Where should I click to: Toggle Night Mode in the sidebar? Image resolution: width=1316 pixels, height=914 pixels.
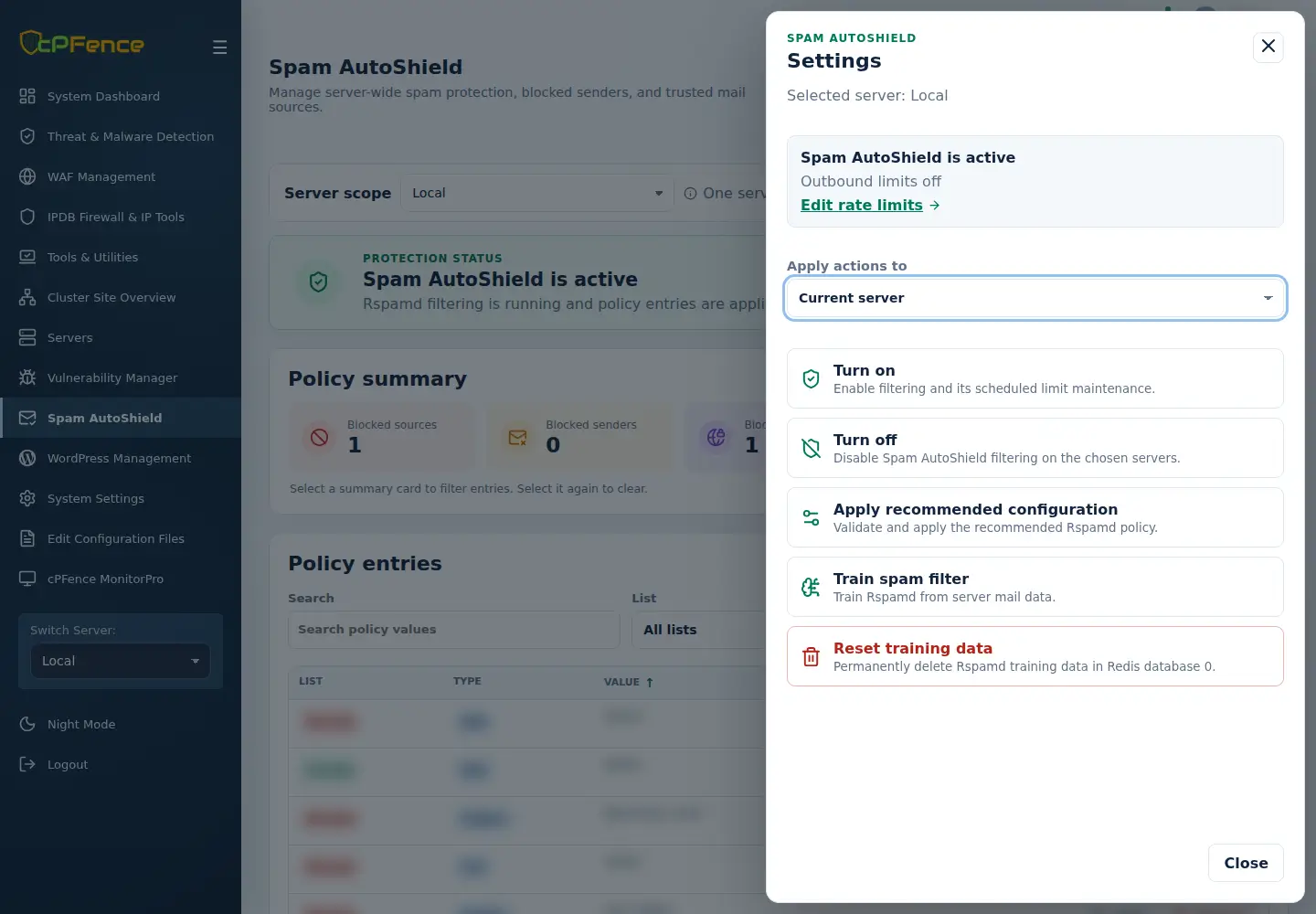pyautogui.click(x=68, y=724)
